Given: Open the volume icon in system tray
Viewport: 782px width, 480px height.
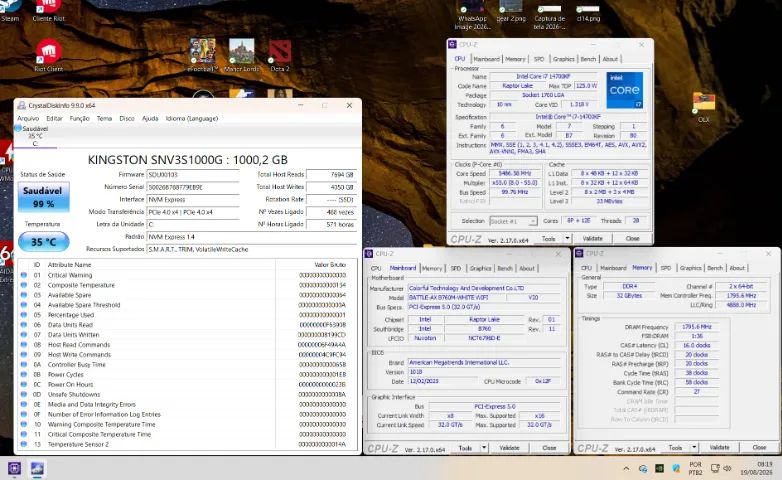Looking at the screenshot, I should (x=727, y=469).
